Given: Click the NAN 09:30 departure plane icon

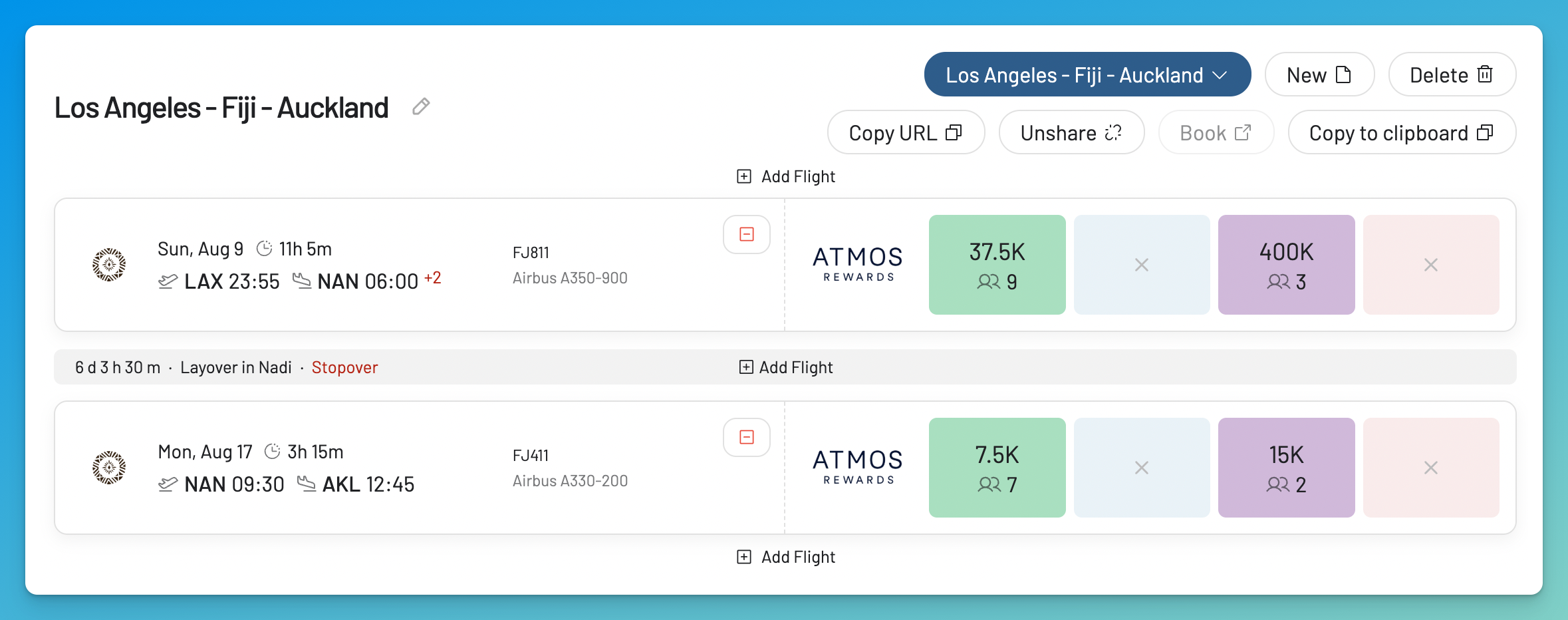Looking at the screenshot, I should [x=168, y=484].
